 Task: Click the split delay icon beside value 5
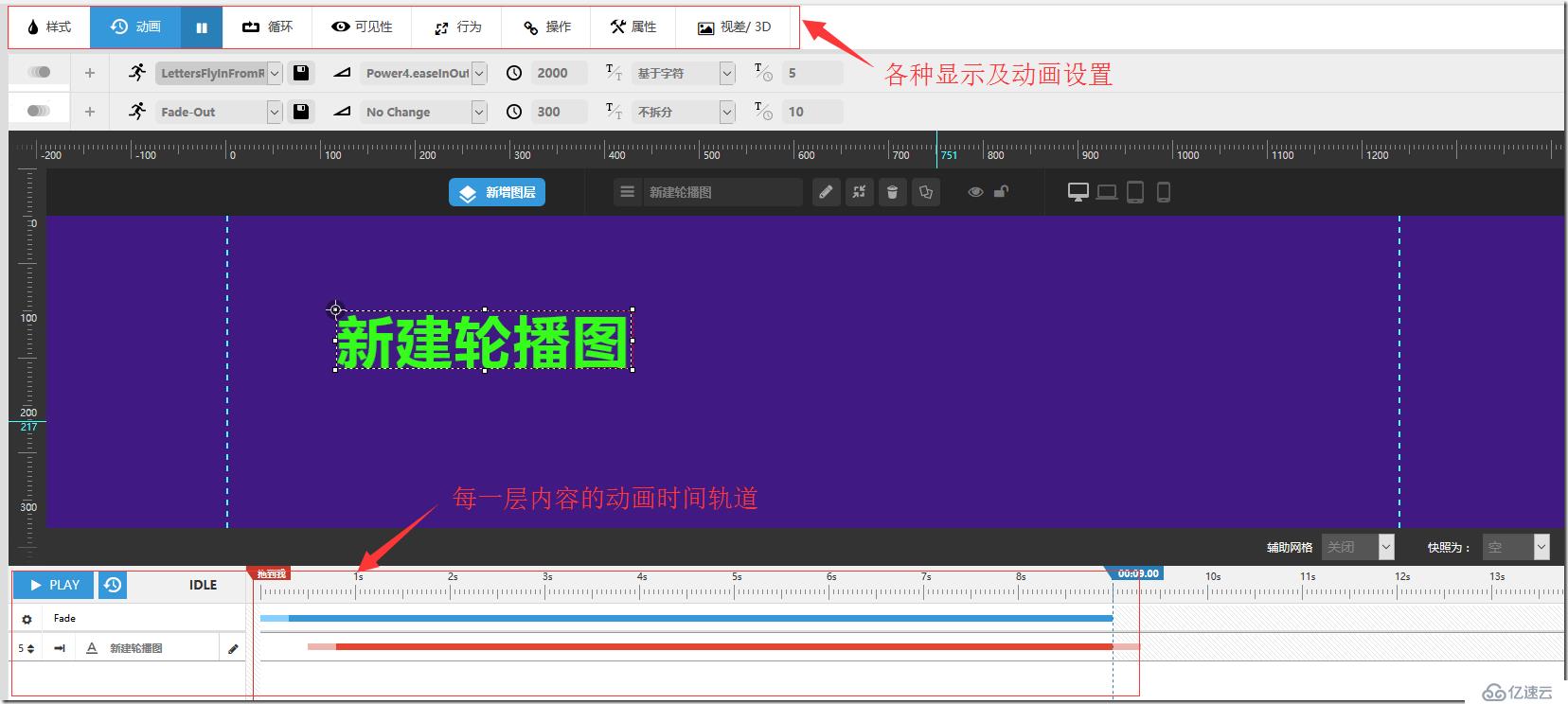tap(763, 72)
